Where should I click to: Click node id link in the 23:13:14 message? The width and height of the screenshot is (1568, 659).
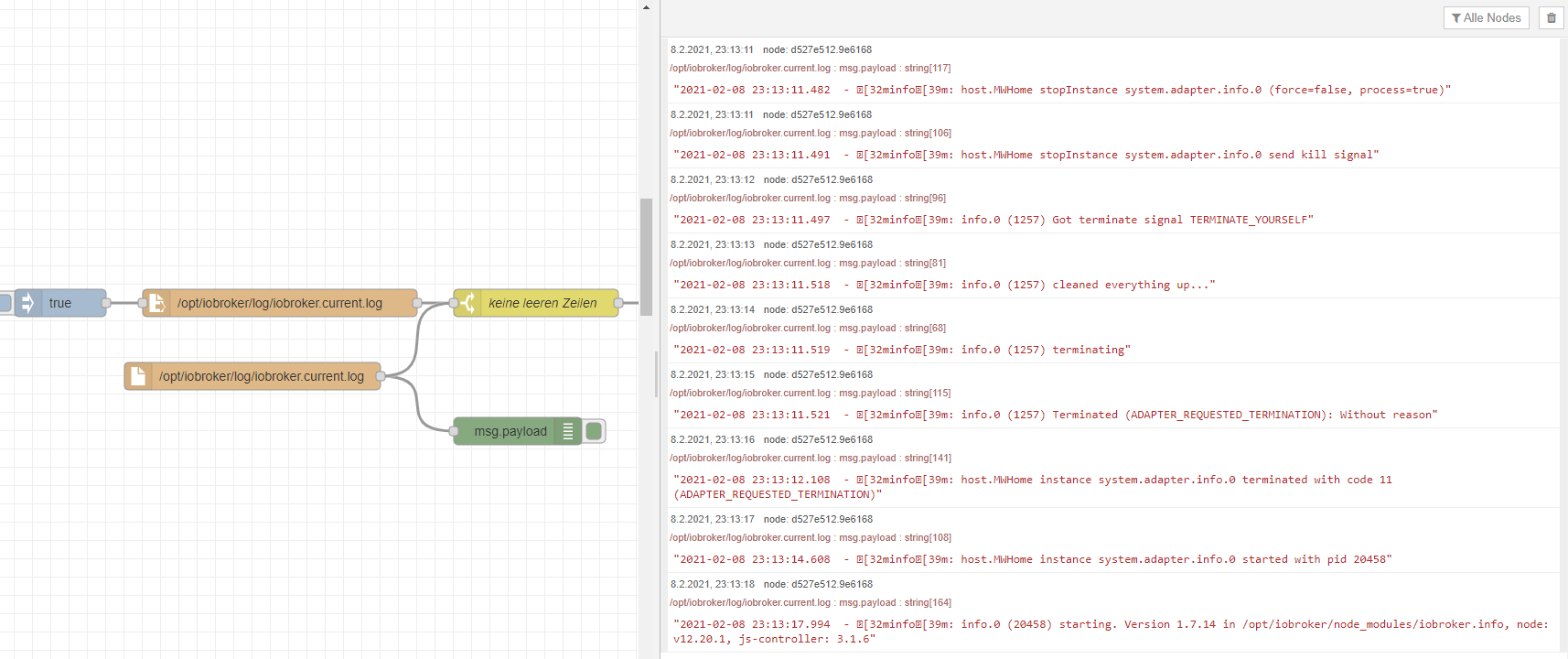(x=818, y=309)
